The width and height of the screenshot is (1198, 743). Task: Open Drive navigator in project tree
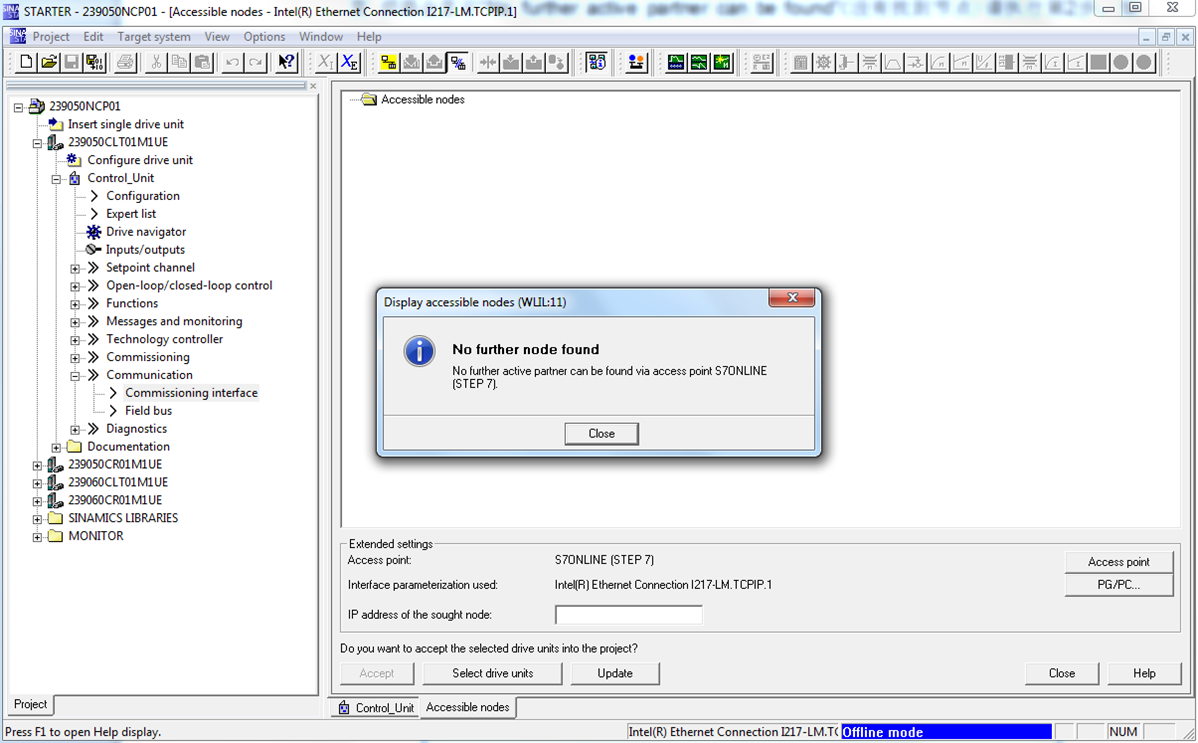[146, 232]
